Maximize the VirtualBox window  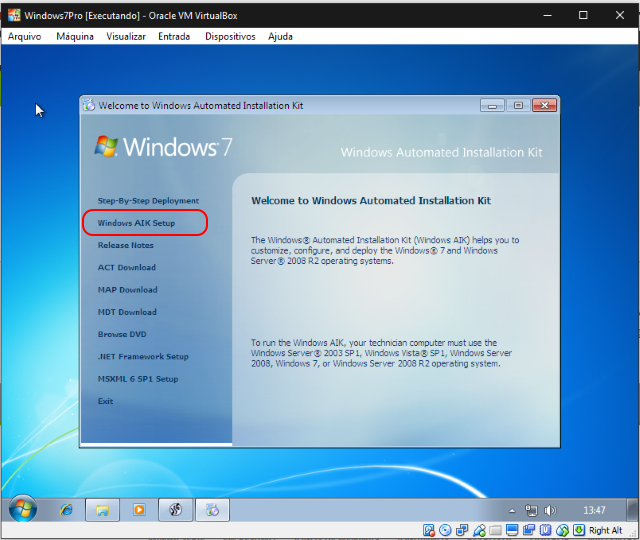[583, 16]
